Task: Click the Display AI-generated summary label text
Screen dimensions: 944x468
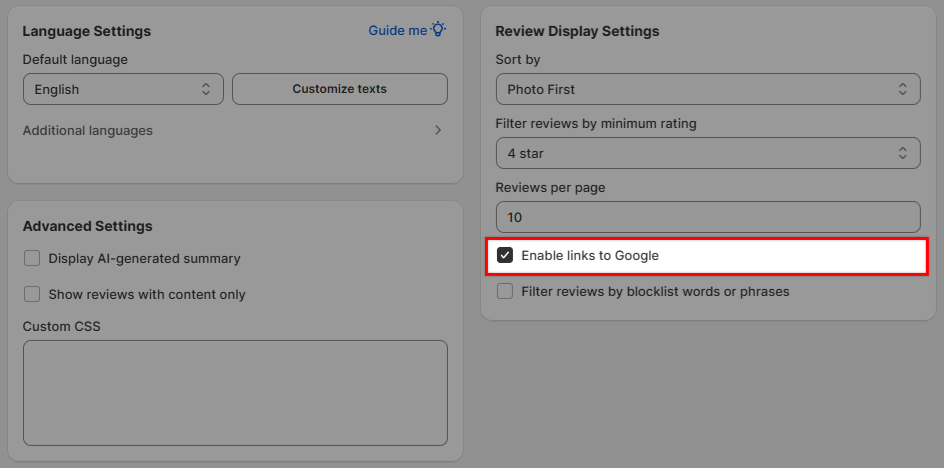Action: [x=145, y=258]
